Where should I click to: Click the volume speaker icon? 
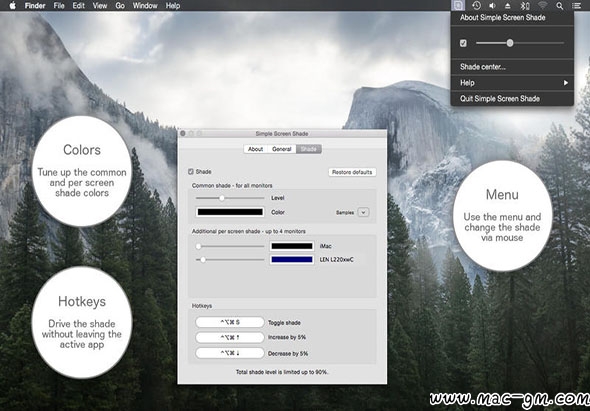(x=492, y=6)
